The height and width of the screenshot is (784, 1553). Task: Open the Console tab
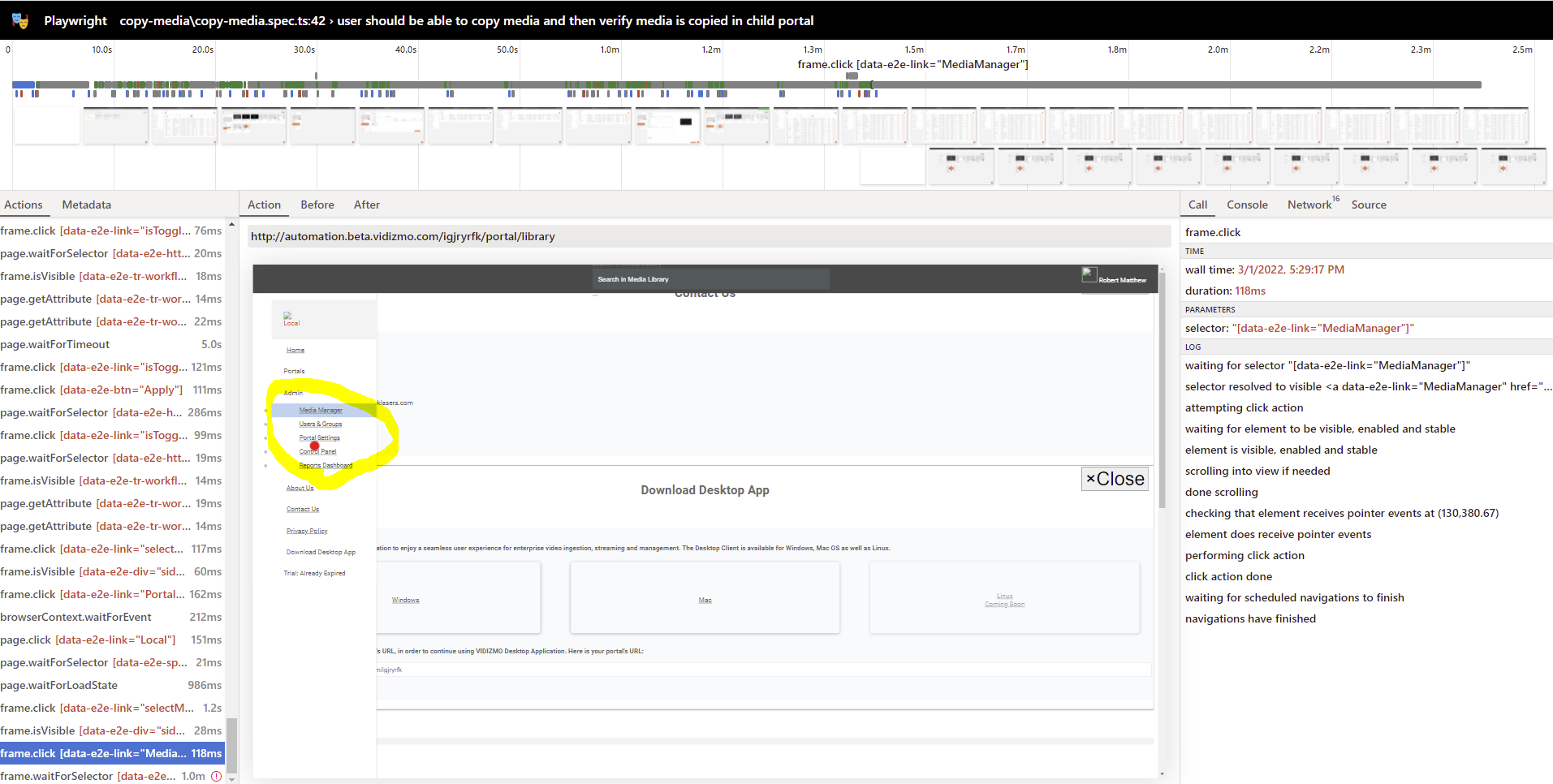click(1247, 205)
